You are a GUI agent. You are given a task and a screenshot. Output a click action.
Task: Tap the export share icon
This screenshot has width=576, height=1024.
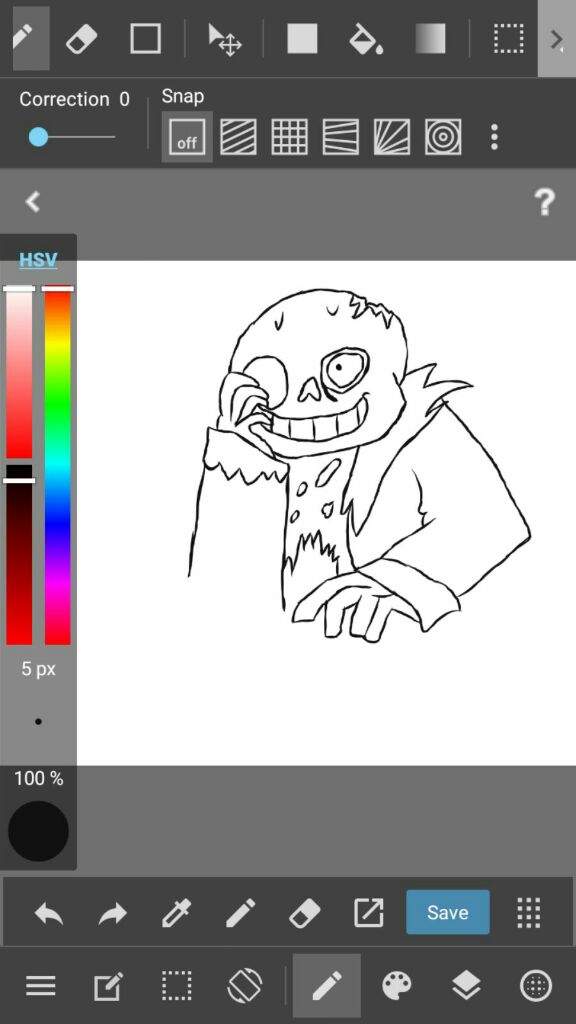coord(368,913)
